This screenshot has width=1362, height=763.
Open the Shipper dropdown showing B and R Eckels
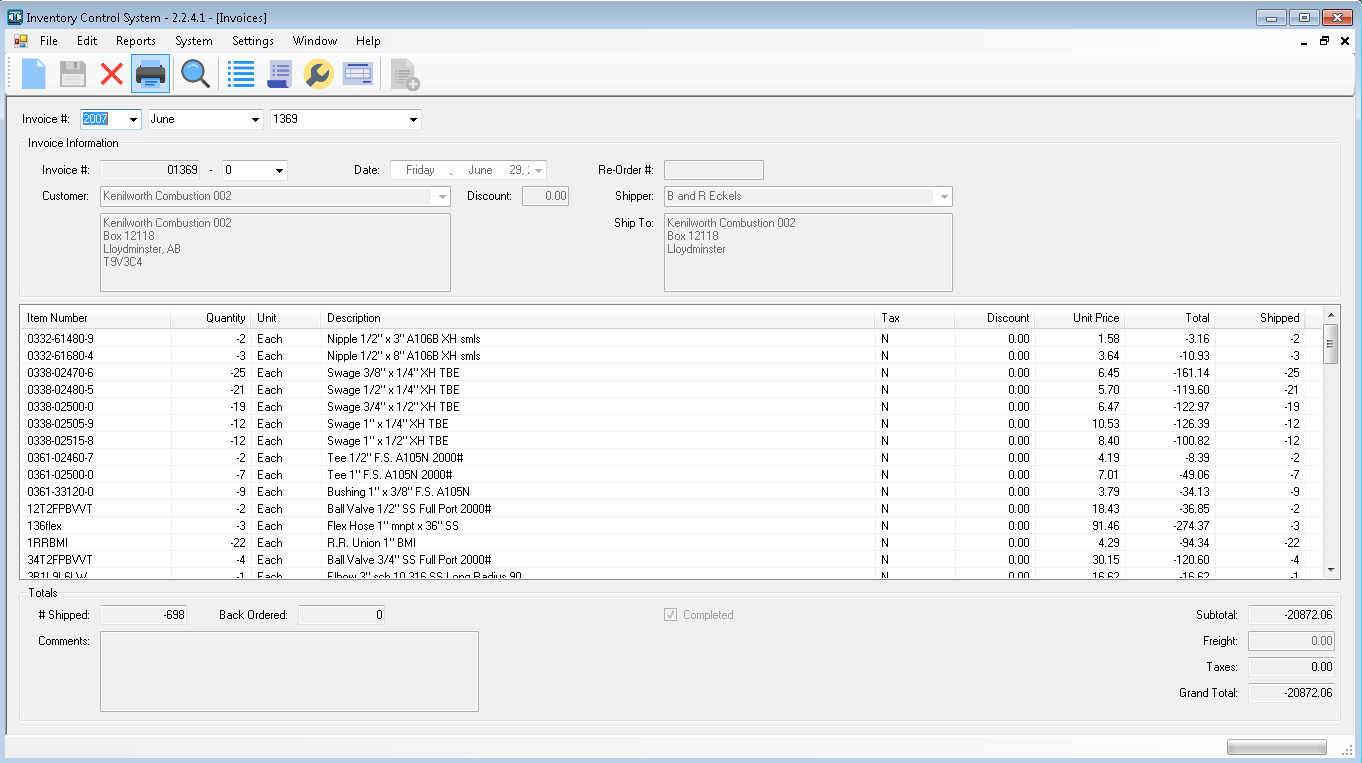coord(942,196)
